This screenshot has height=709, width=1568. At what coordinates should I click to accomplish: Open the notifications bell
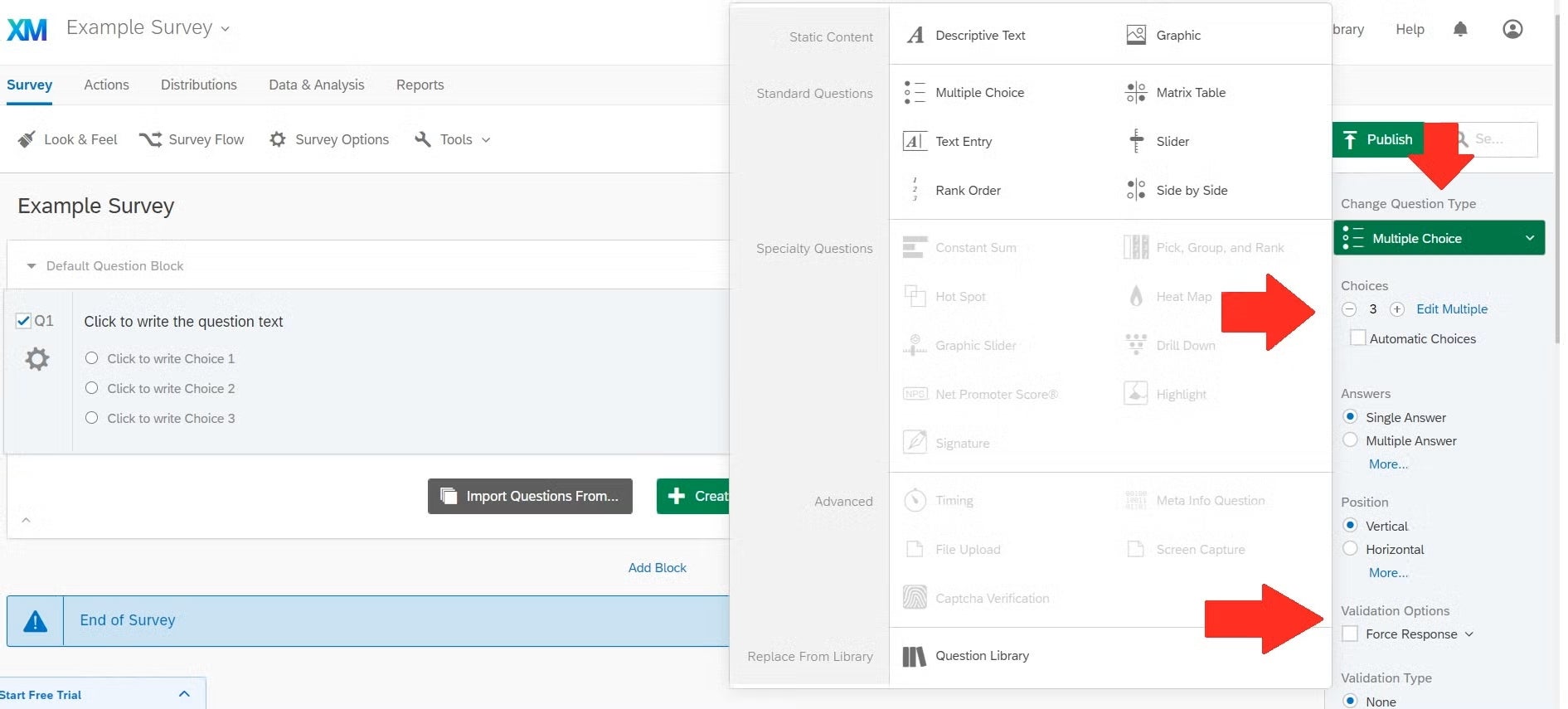pyautogui.click(x=1460, y=29)
